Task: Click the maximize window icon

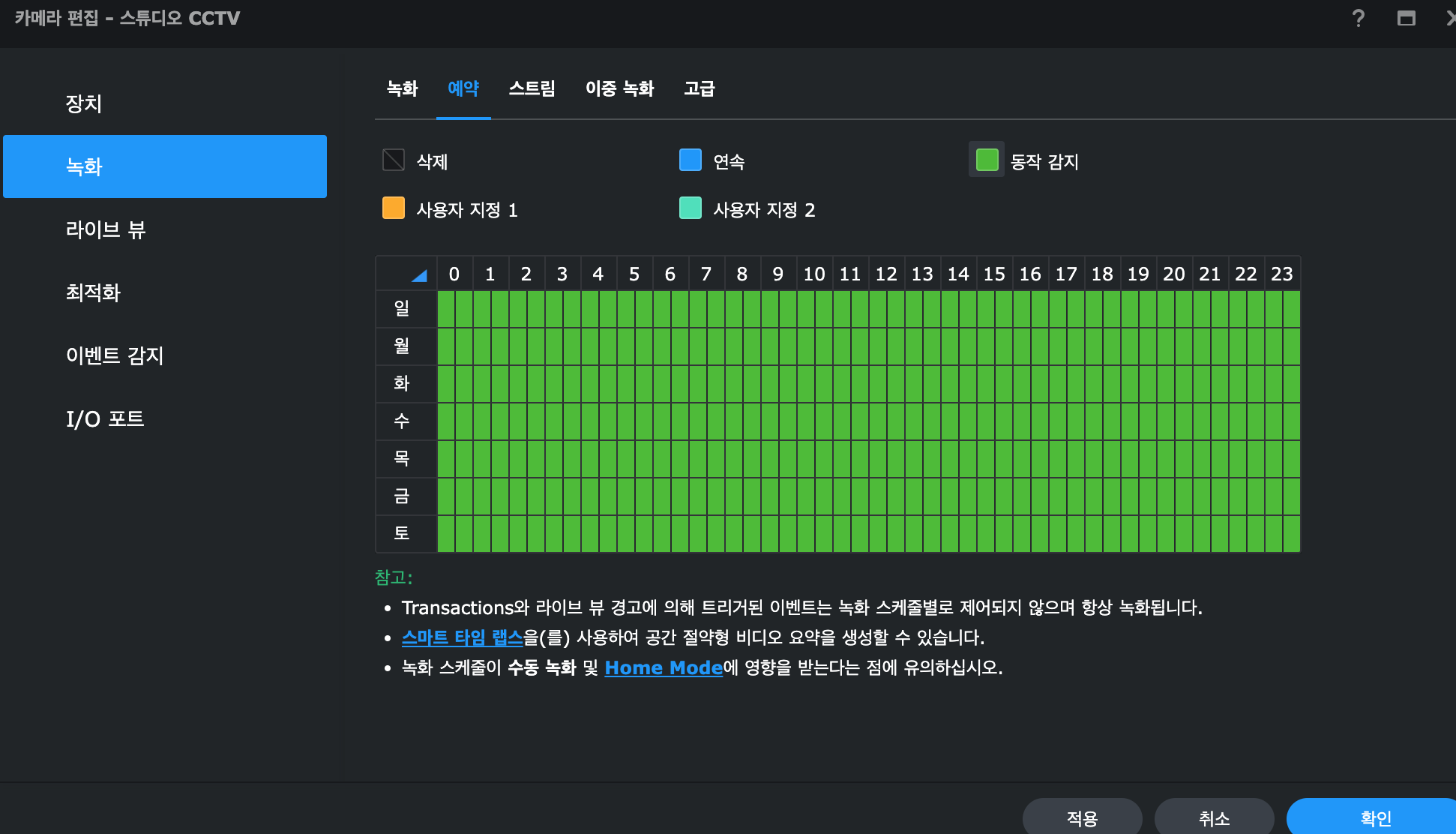Action: (x=1407, y=18)
